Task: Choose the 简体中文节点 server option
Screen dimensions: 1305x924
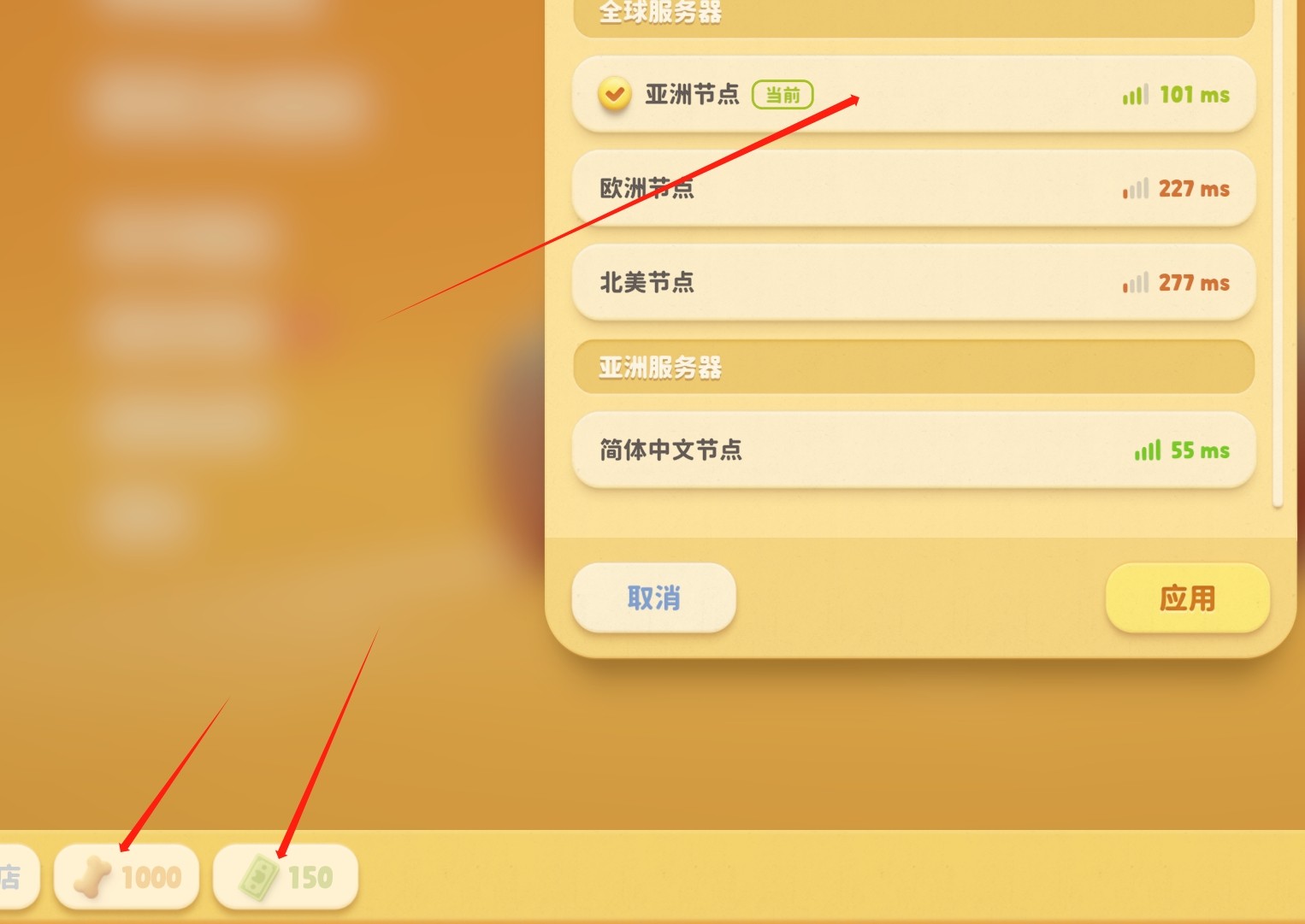Action: tap(913, 450)
